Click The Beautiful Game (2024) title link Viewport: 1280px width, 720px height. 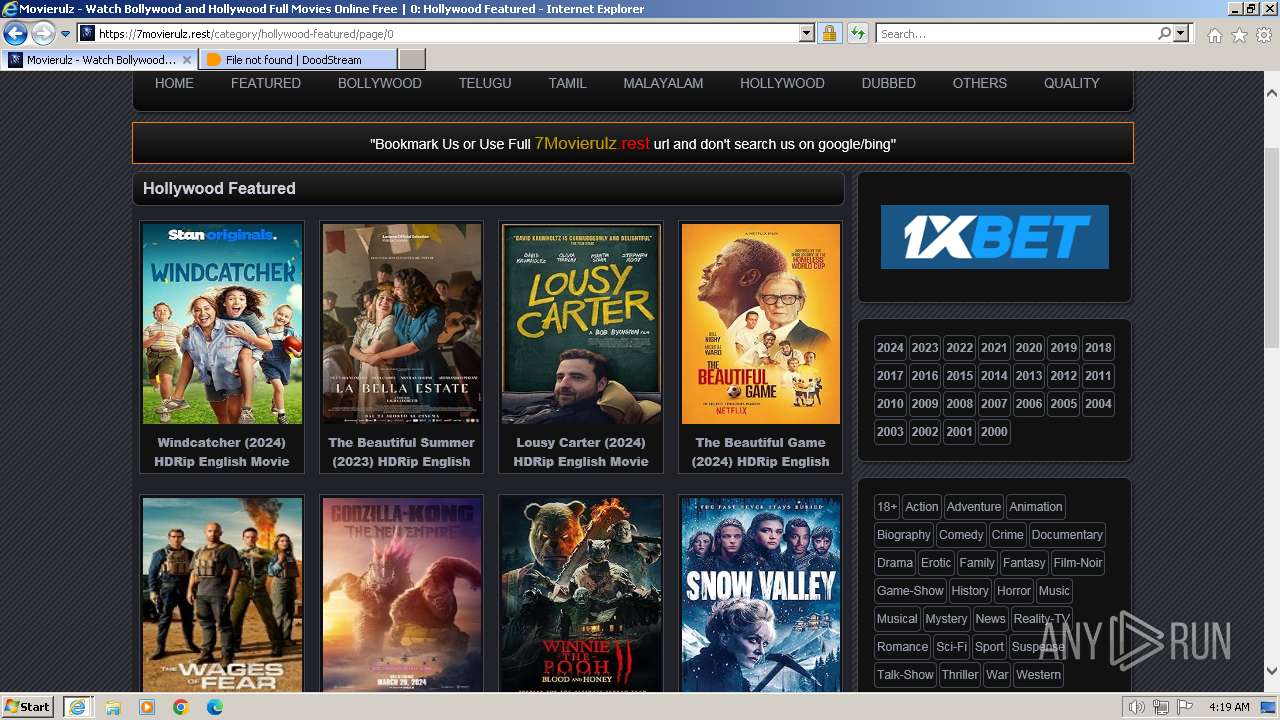coord(761,452)
